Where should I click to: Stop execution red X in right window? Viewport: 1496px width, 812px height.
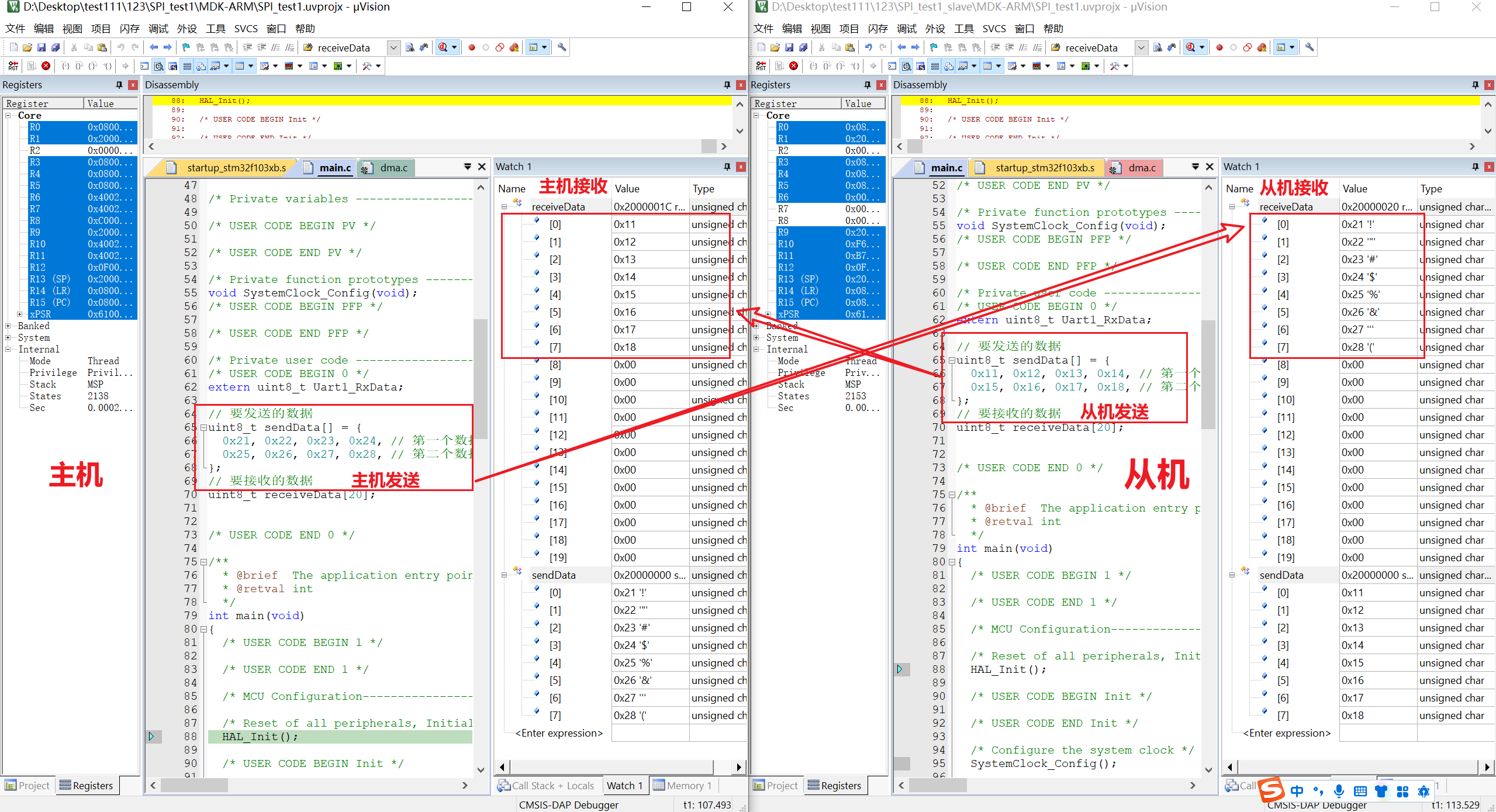coord(794,66)
